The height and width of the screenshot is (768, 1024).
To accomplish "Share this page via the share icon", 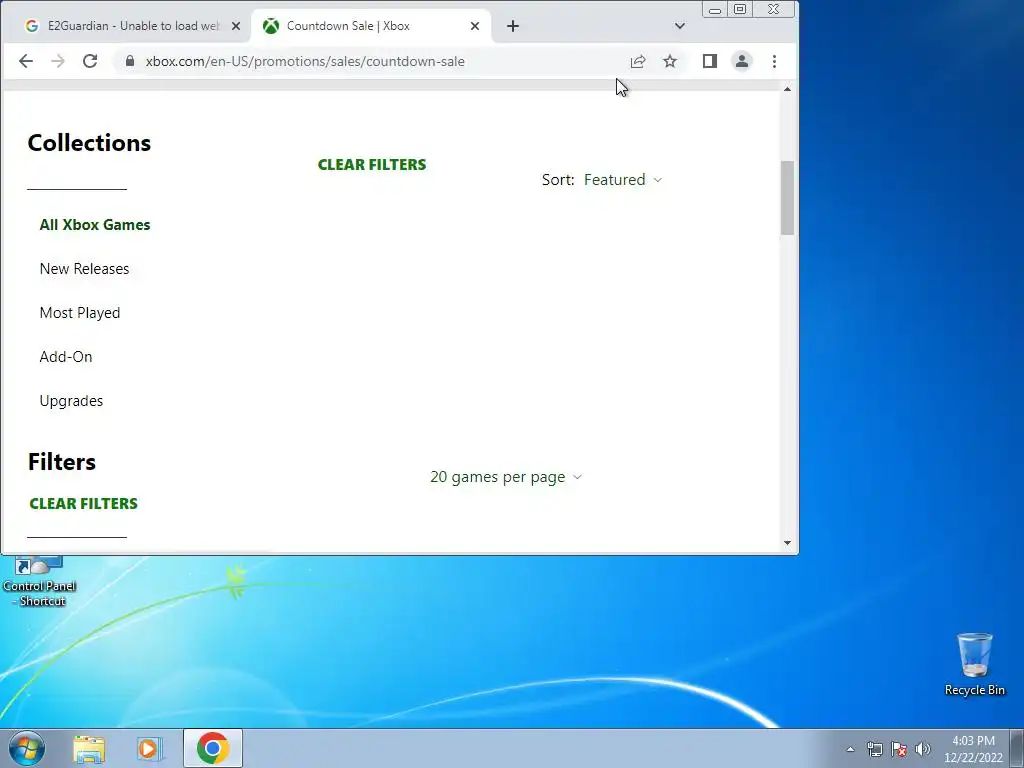I will (x=638, y=61).
